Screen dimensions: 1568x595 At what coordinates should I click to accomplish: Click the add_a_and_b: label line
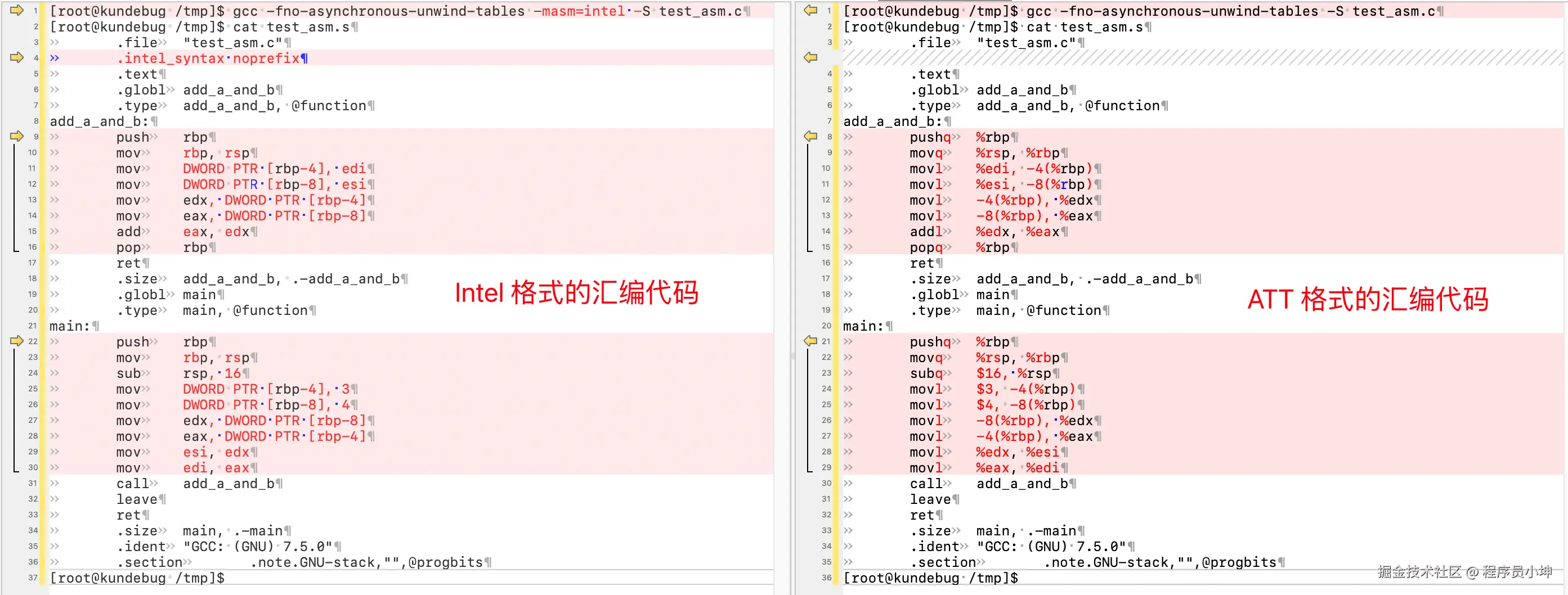pyautogui.click(x=97, y=121)
